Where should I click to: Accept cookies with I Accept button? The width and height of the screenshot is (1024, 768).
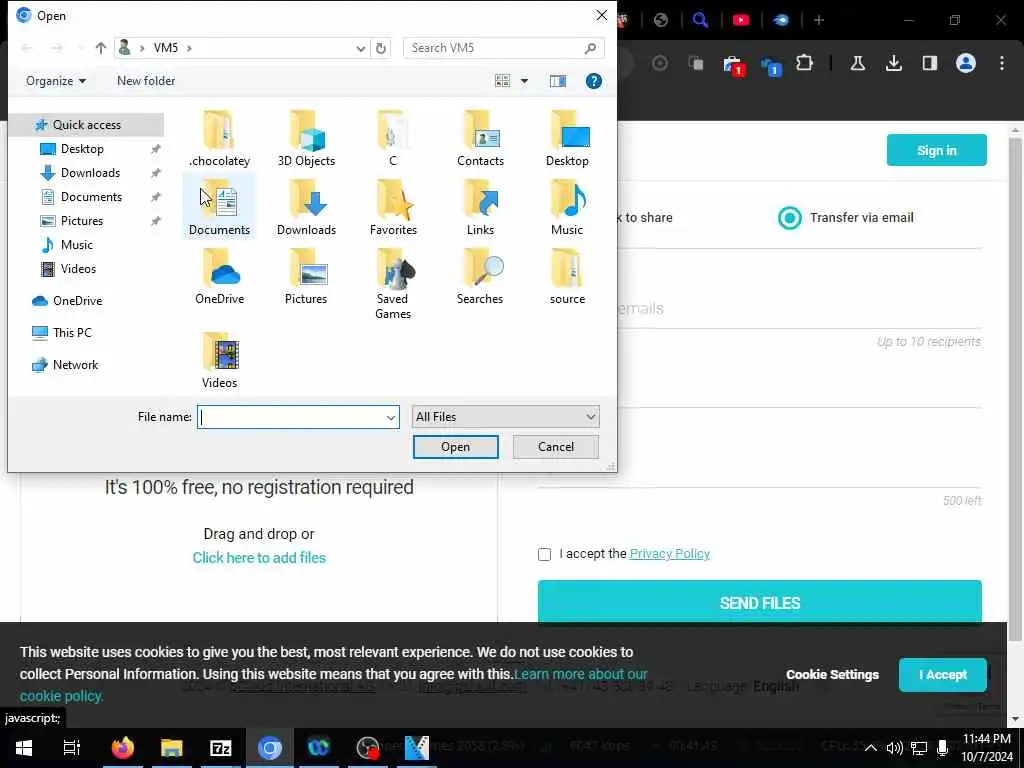tap(942, 675)
